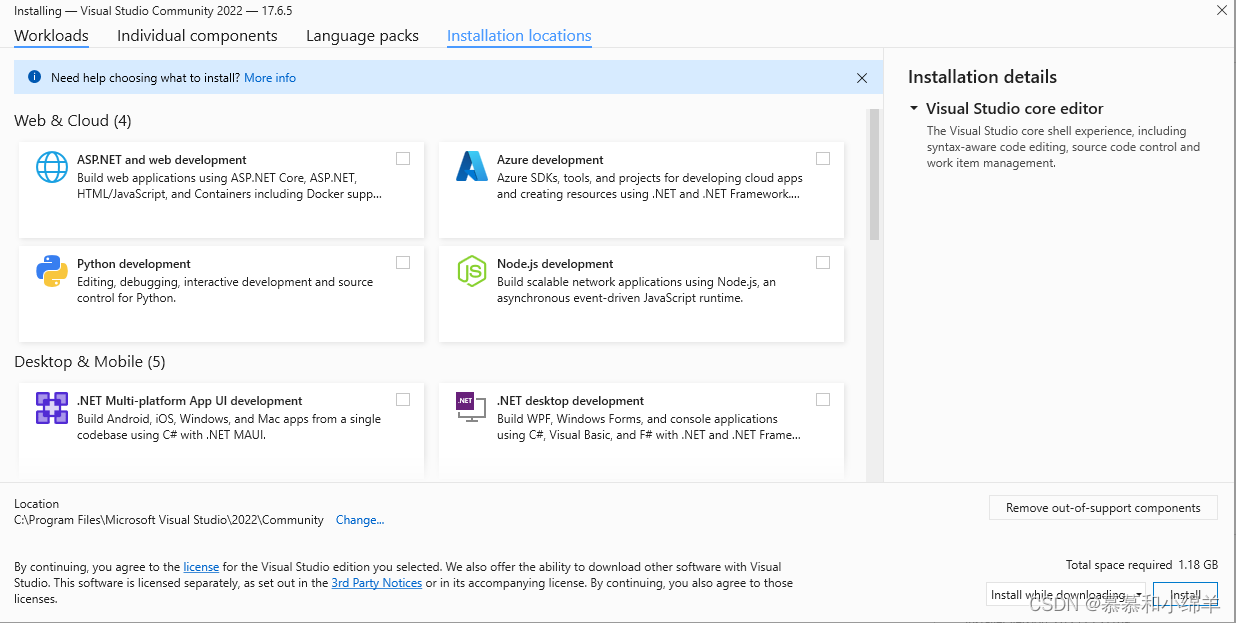Open the Install while downloading dropdown
The height and width of the screenshot is (623, 1236).
(1066, 595)
